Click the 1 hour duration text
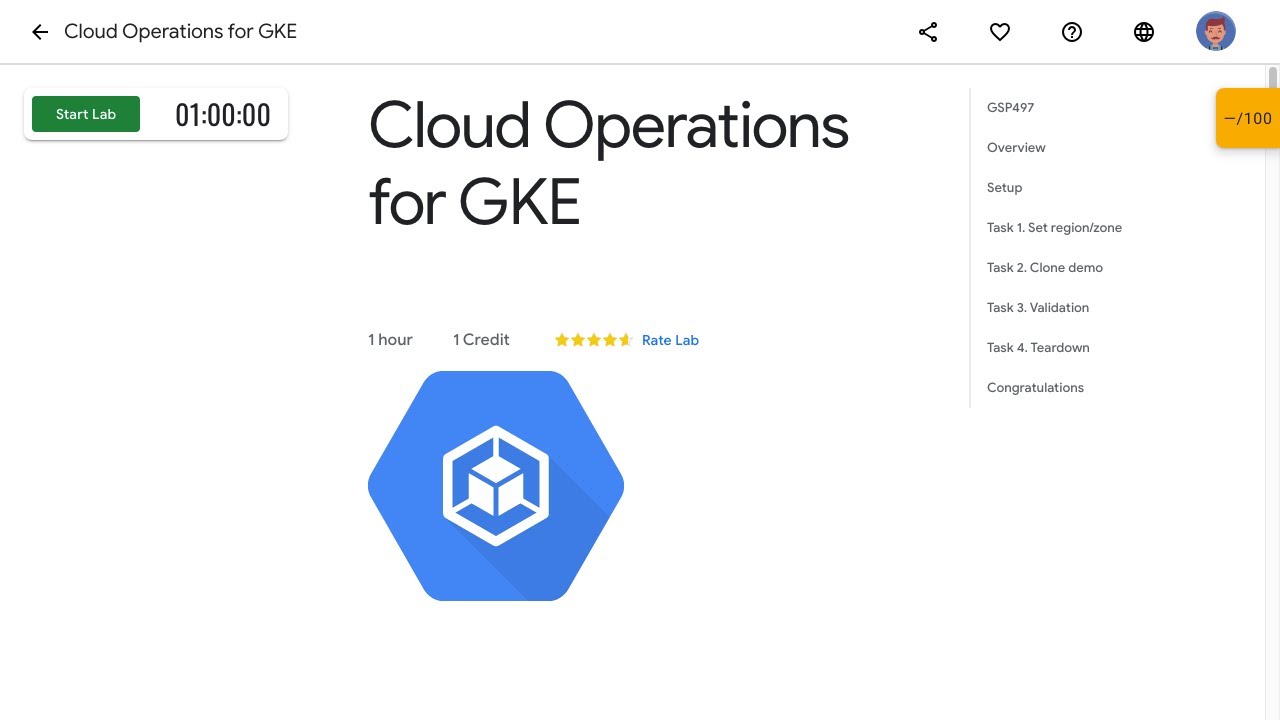1280x720 pixels. 390,340
